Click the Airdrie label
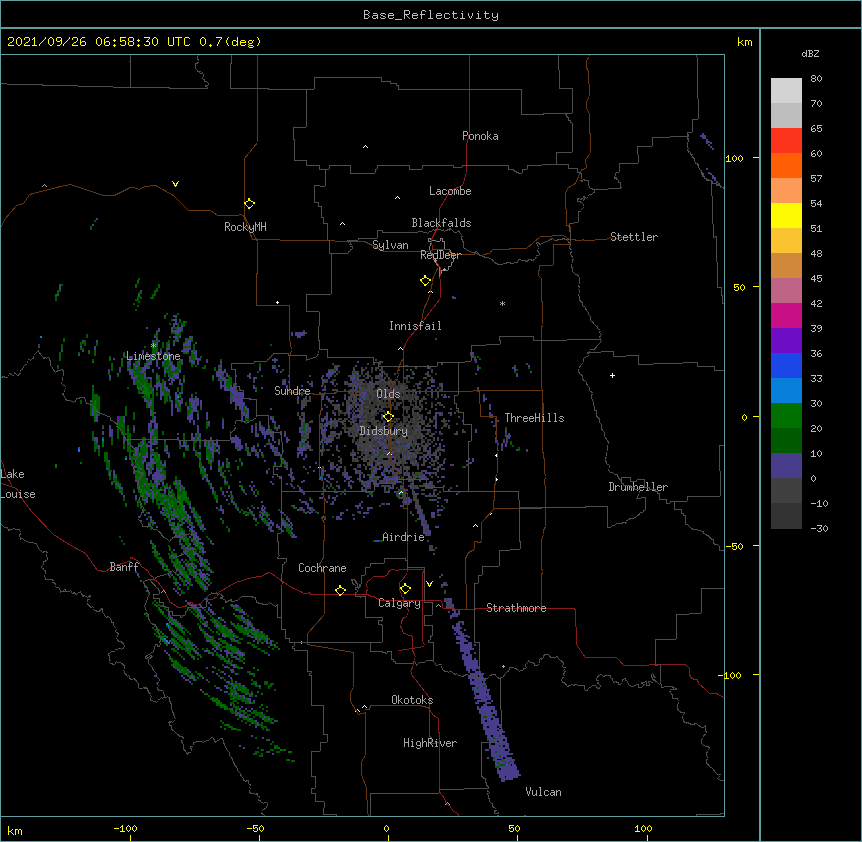 403,537
